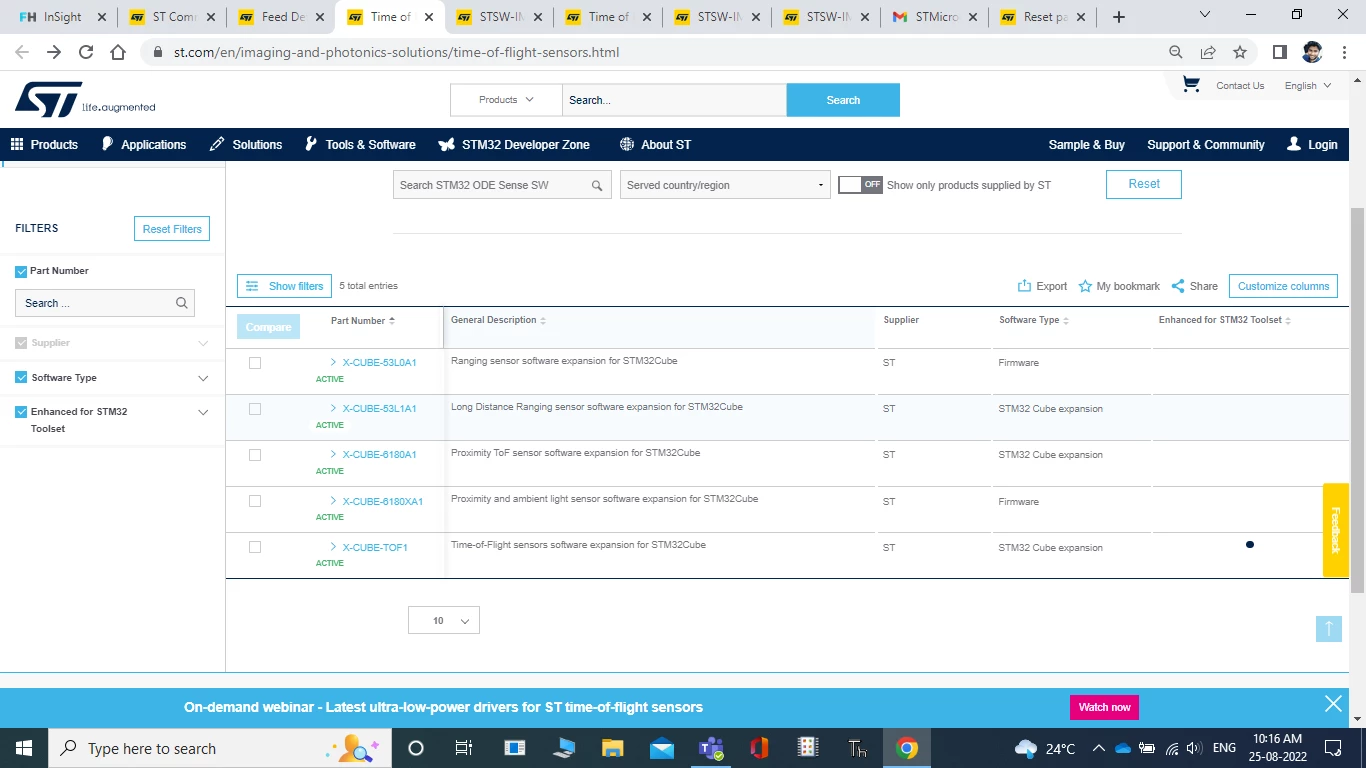Screen dimensions: 1366x768
Task: Click the ST site Search text field
Action: coord(674,100)
